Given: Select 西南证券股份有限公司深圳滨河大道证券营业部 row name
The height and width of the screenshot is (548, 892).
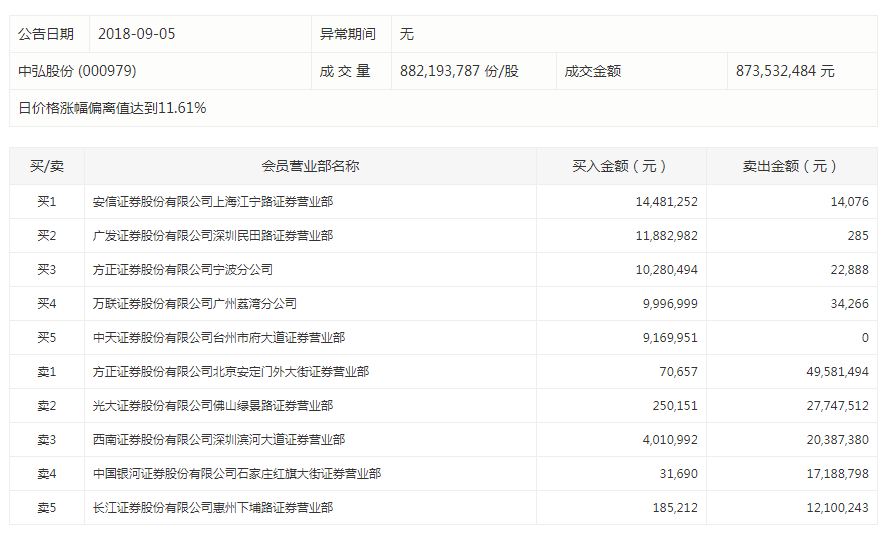Looking at the screenshot, I should (x=219, y=440).
